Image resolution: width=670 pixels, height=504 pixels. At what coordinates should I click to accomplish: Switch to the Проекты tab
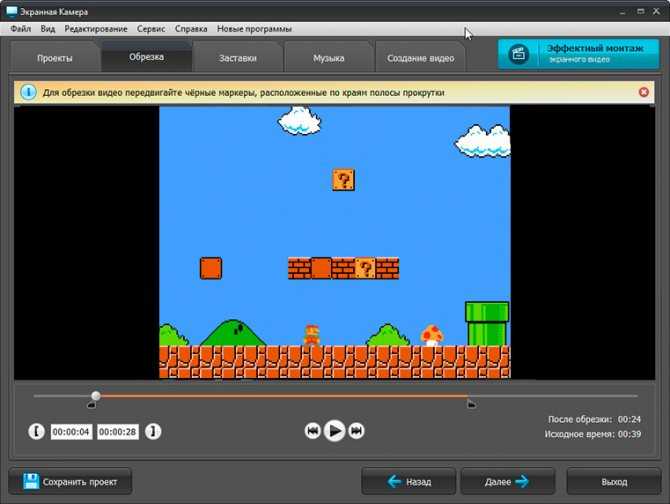(x=55, y=58)
